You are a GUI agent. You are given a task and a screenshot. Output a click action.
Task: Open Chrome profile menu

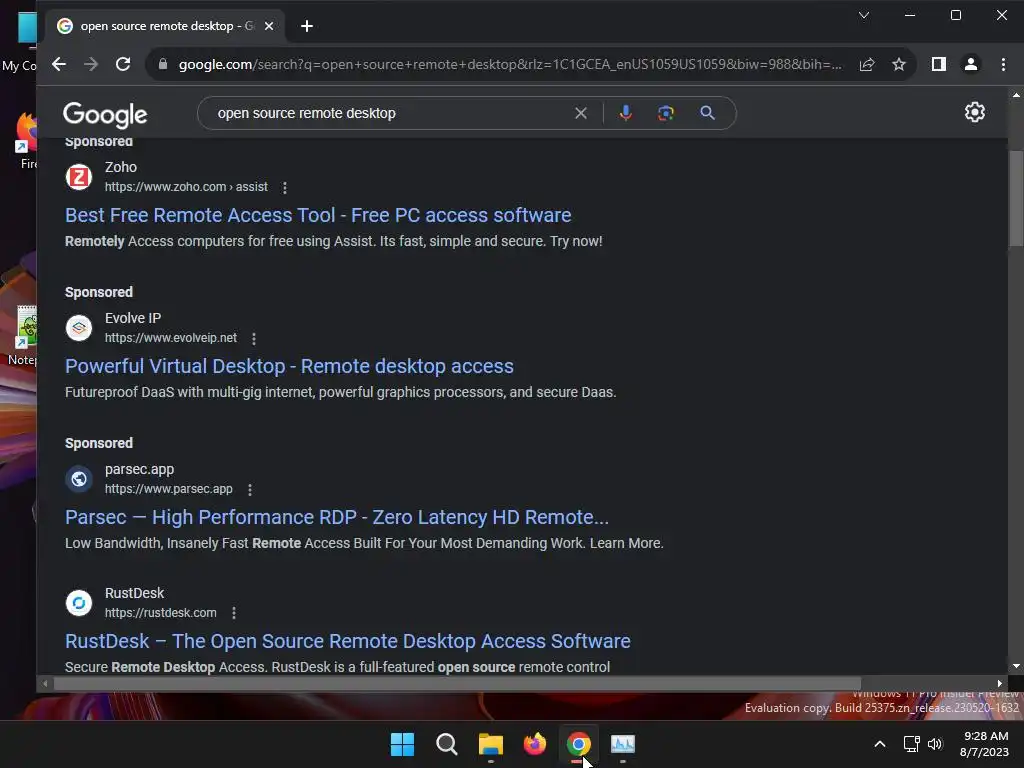click(x=971, y=64)
